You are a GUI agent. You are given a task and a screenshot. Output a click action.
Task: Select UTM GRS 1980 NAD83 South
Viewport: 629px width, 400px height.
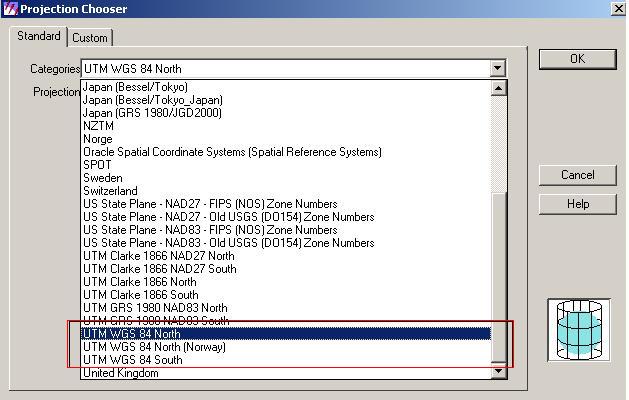click(x=286, y=321)
